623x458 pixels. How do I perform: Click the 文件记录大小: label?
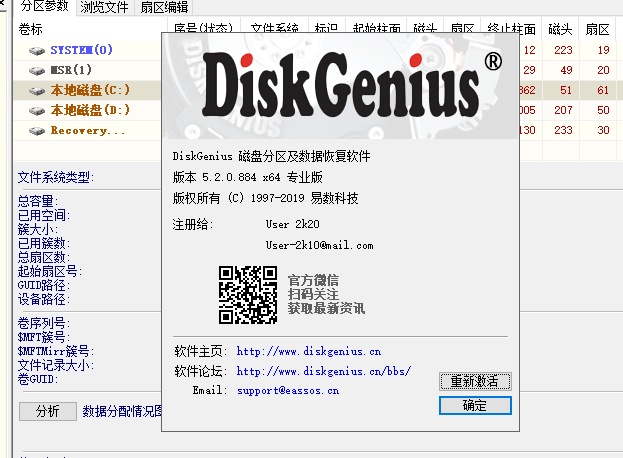coord(56,365)
